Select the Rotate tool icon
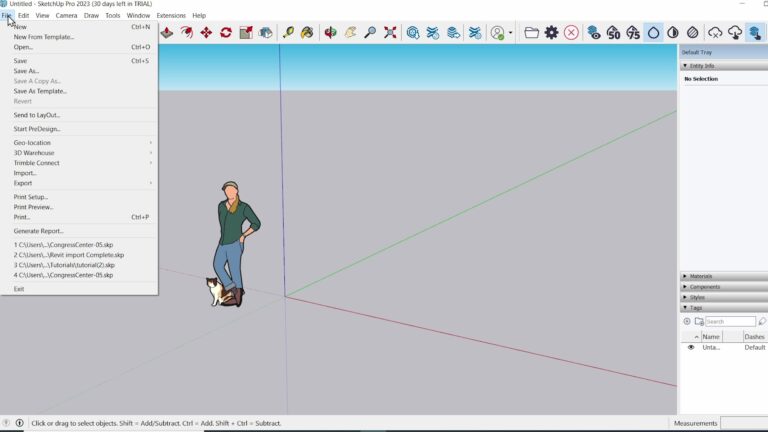This screenshot has width=768, height=432. 226,33
